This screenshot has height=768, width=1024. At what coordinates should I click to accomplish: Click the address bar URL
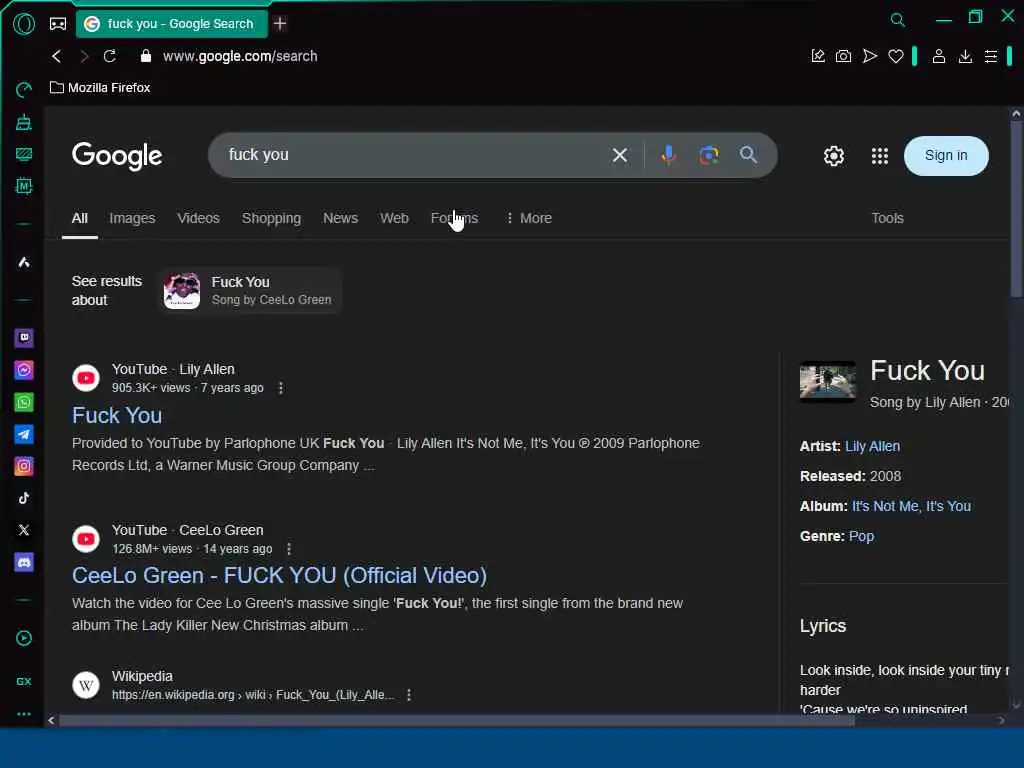click(240, 56)
